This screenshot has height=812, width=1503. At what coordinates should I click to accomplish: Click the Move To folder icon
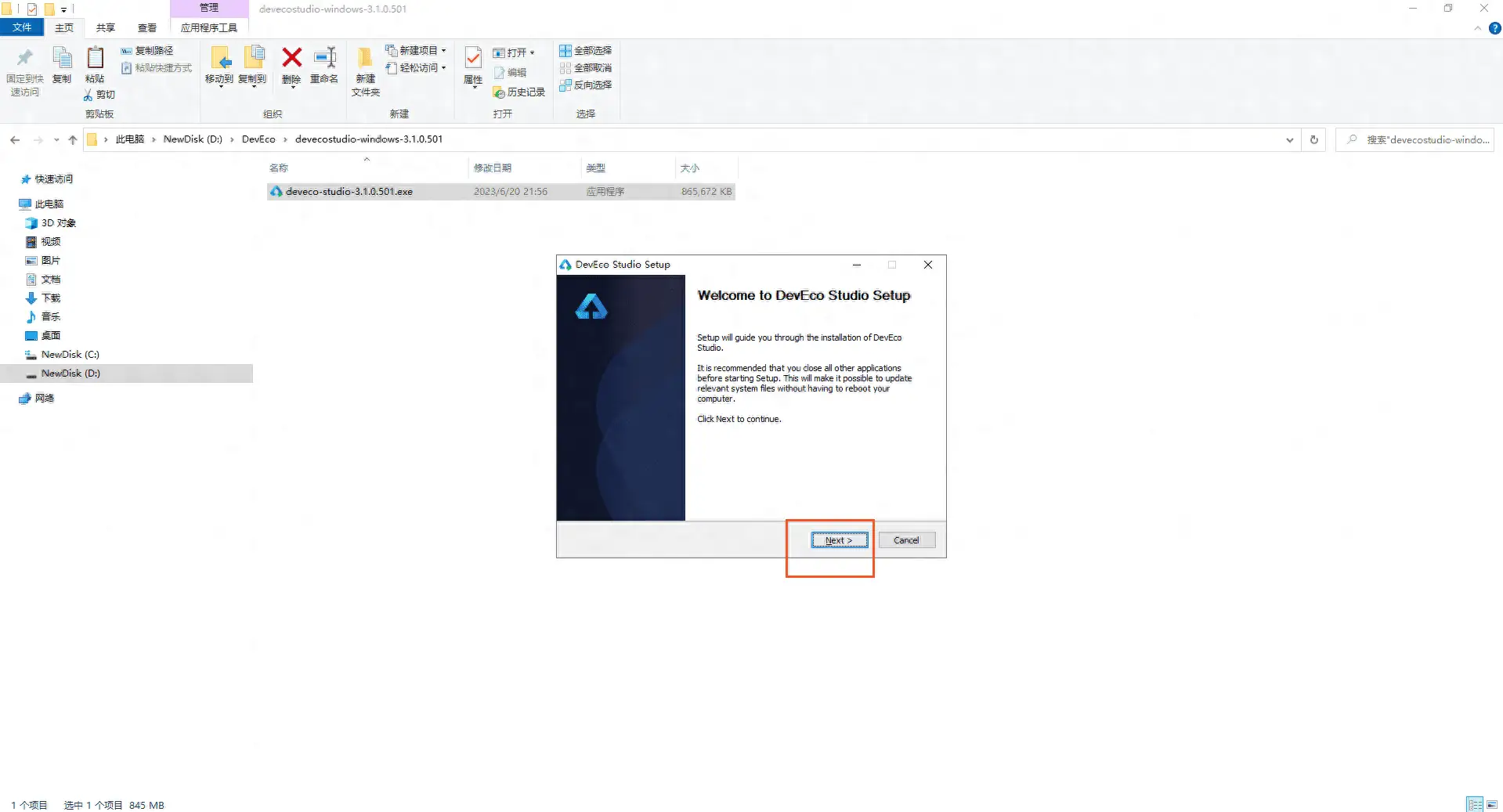pyautogui.click(x=219, y=59)
